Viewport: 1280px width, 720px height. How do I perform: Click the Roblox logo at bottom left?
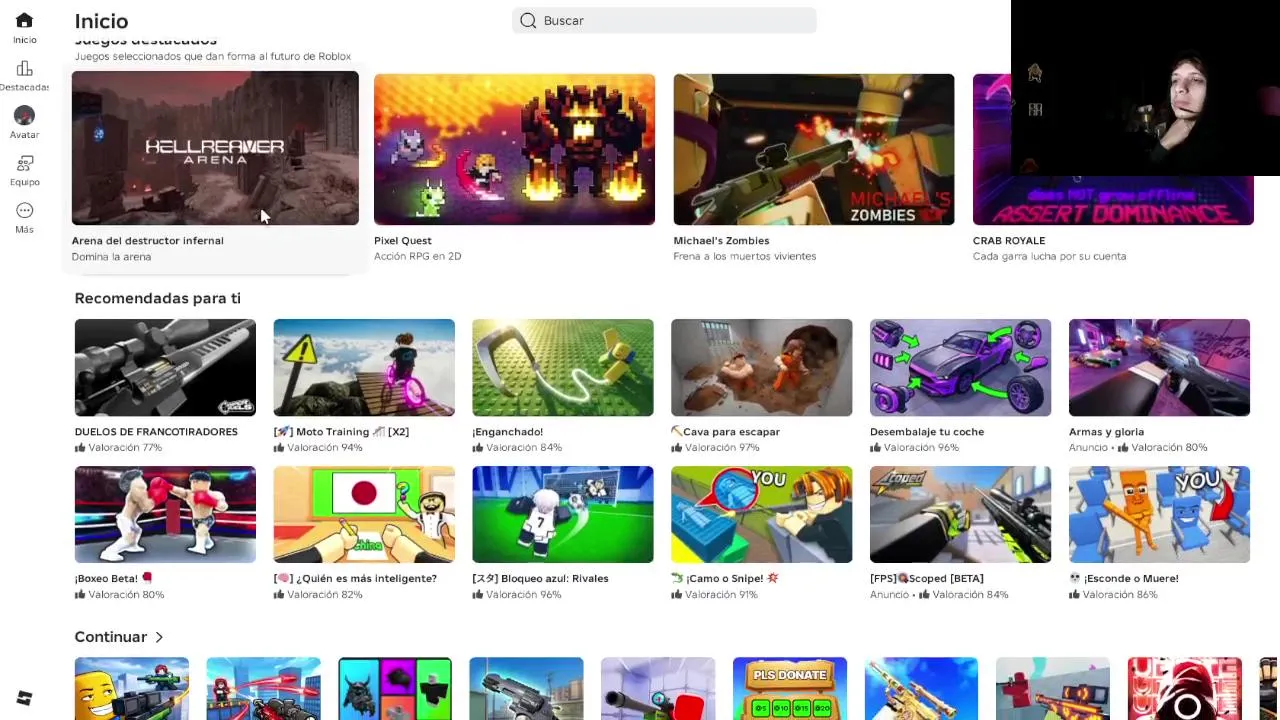(x=24, y=698)
